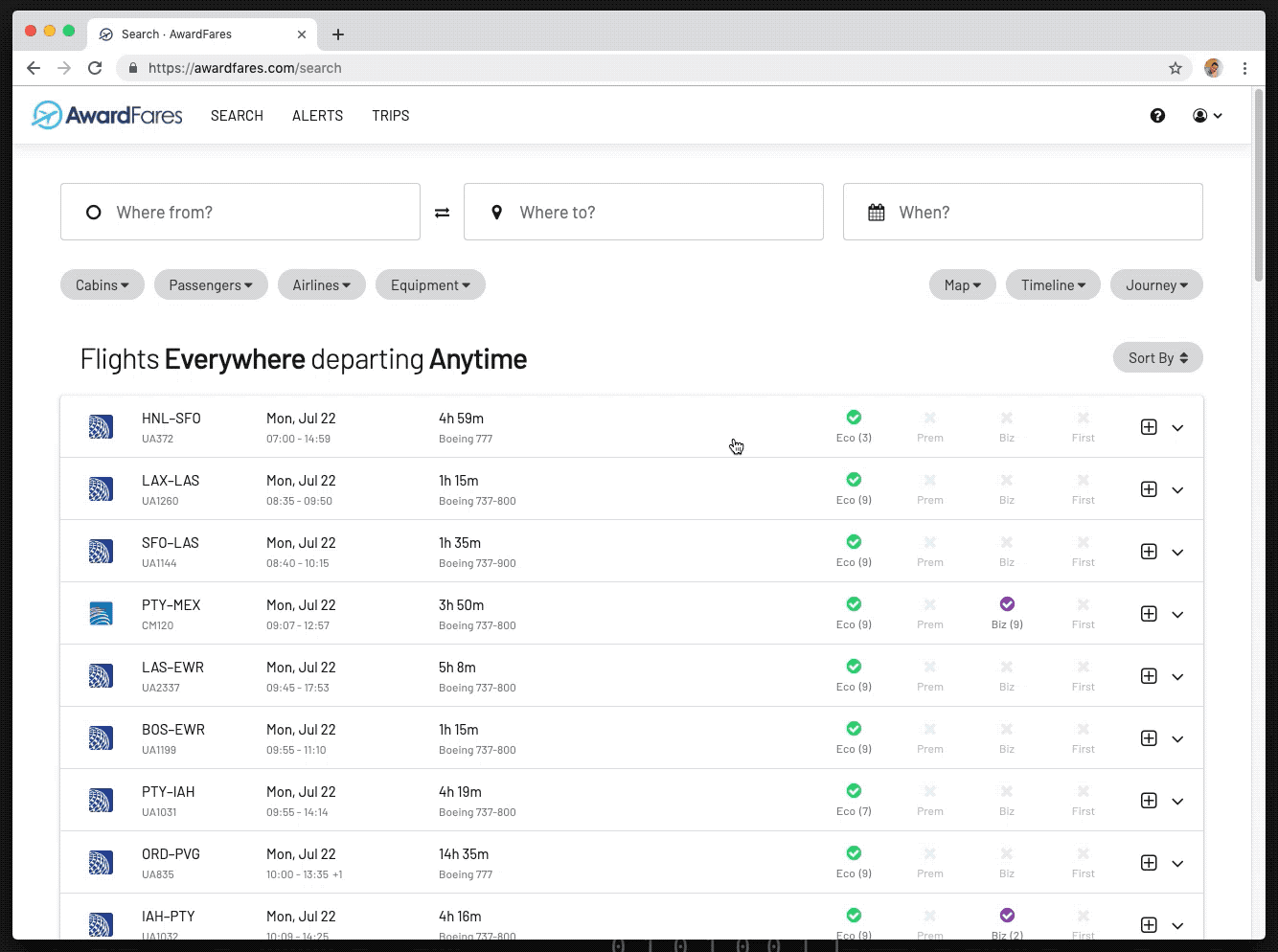The height and width of the screenshot is (952, 1278).
Task: Click the Where from? input field
Action: click(x=240, y=212)
